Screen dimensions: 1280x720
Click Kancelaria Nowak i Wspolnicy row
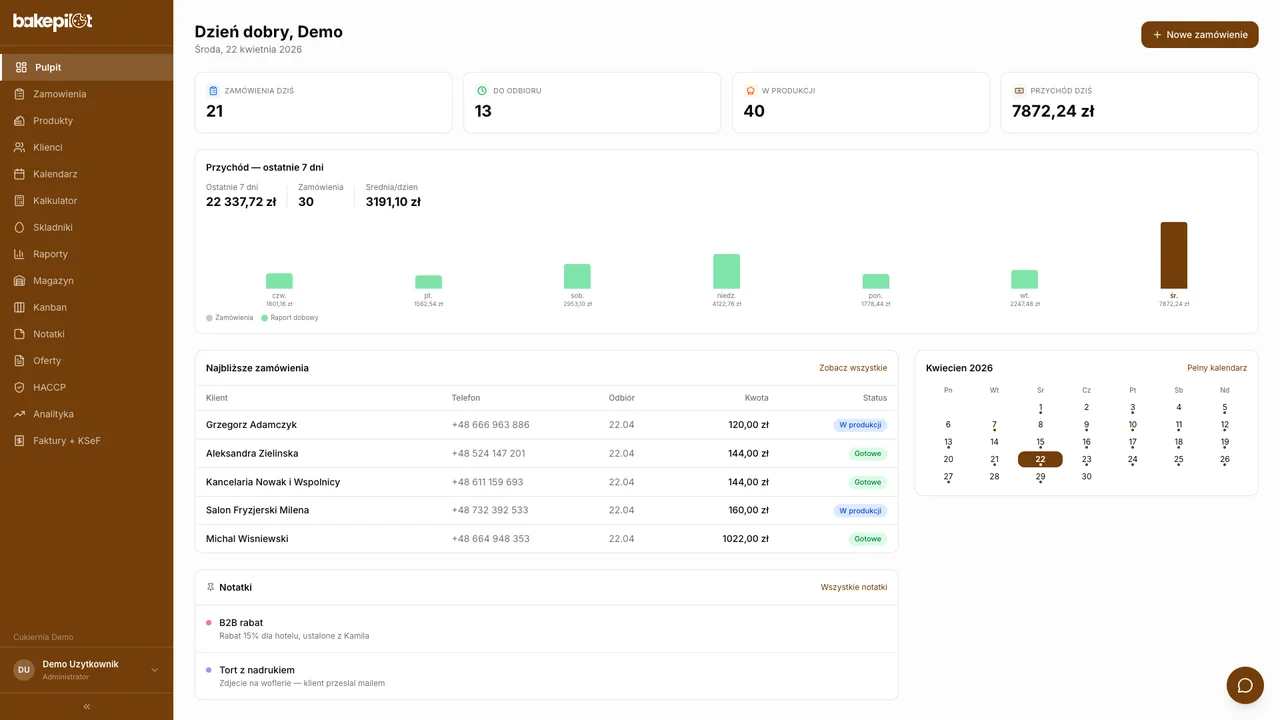click(546, 482)
